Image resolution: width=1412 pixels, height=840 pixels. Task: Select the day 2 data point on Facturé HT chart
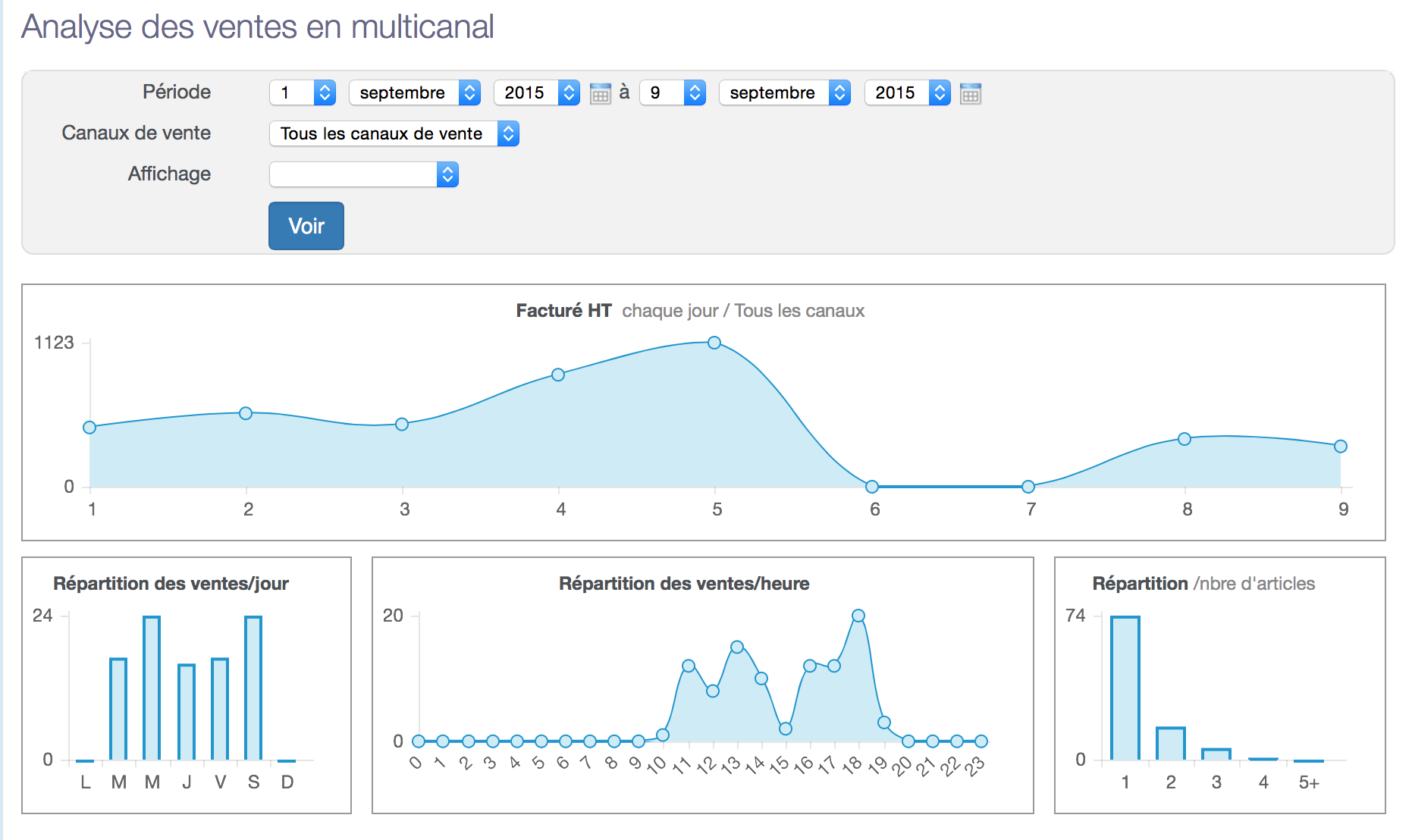pyautogui.click(x=246, y=413)
